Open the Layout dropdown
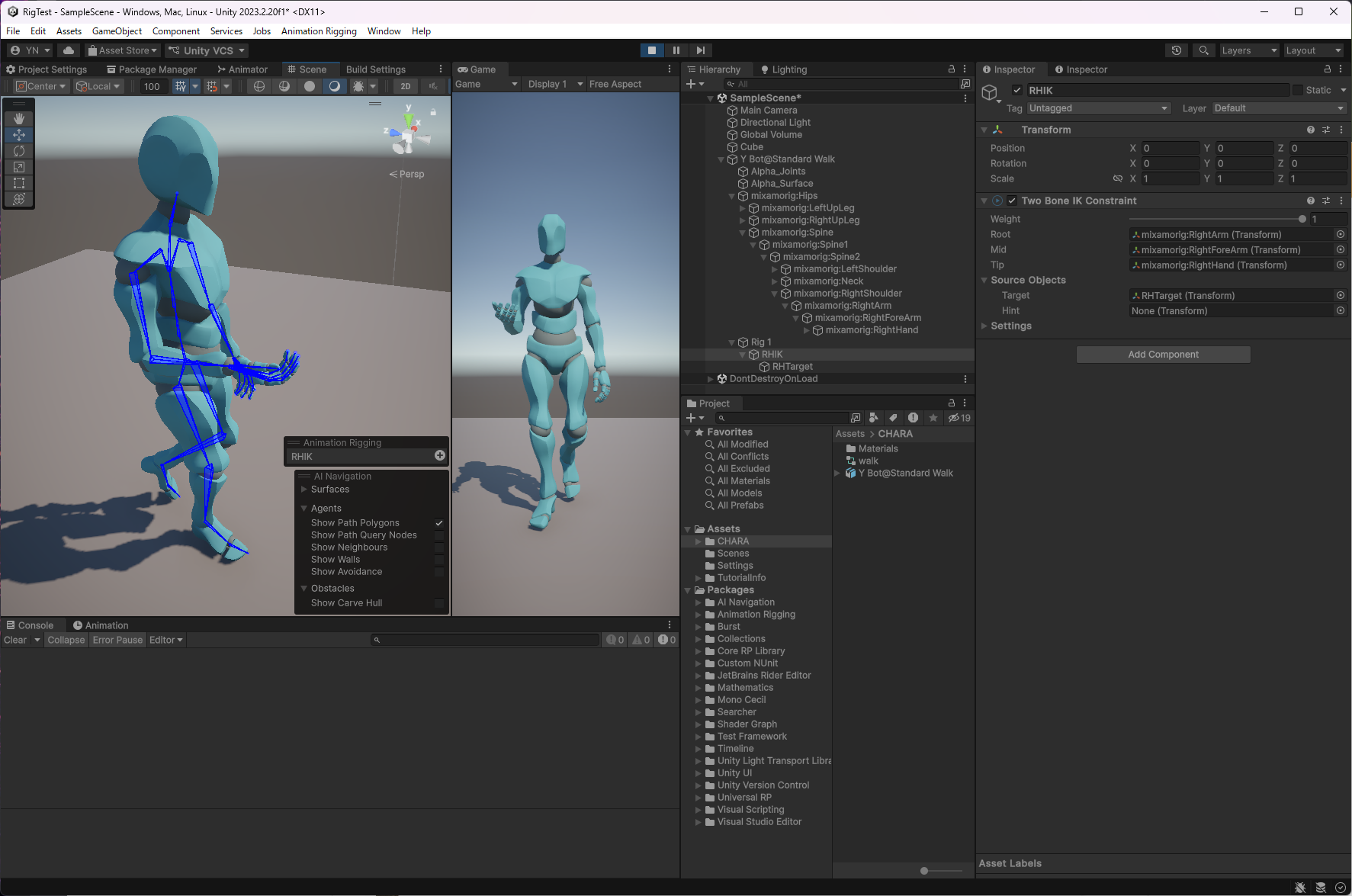Viewport: 1352px width, 896px height. [x=1313, y=50]
